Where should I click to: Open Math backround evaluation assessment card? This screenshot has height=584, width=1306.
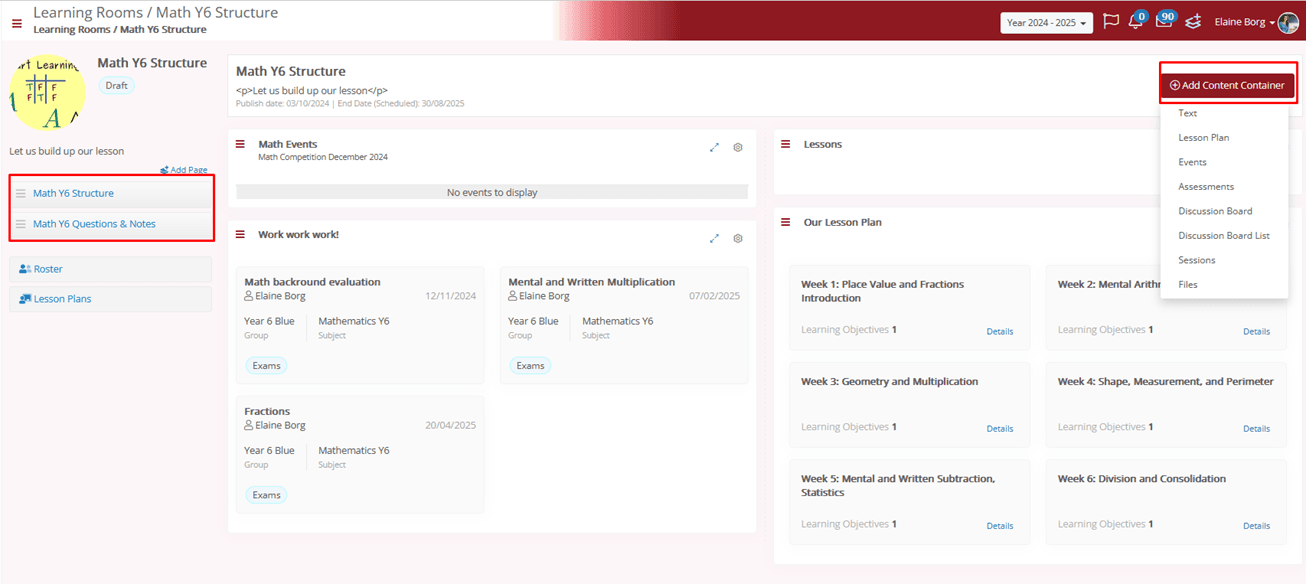click(360, 325)
